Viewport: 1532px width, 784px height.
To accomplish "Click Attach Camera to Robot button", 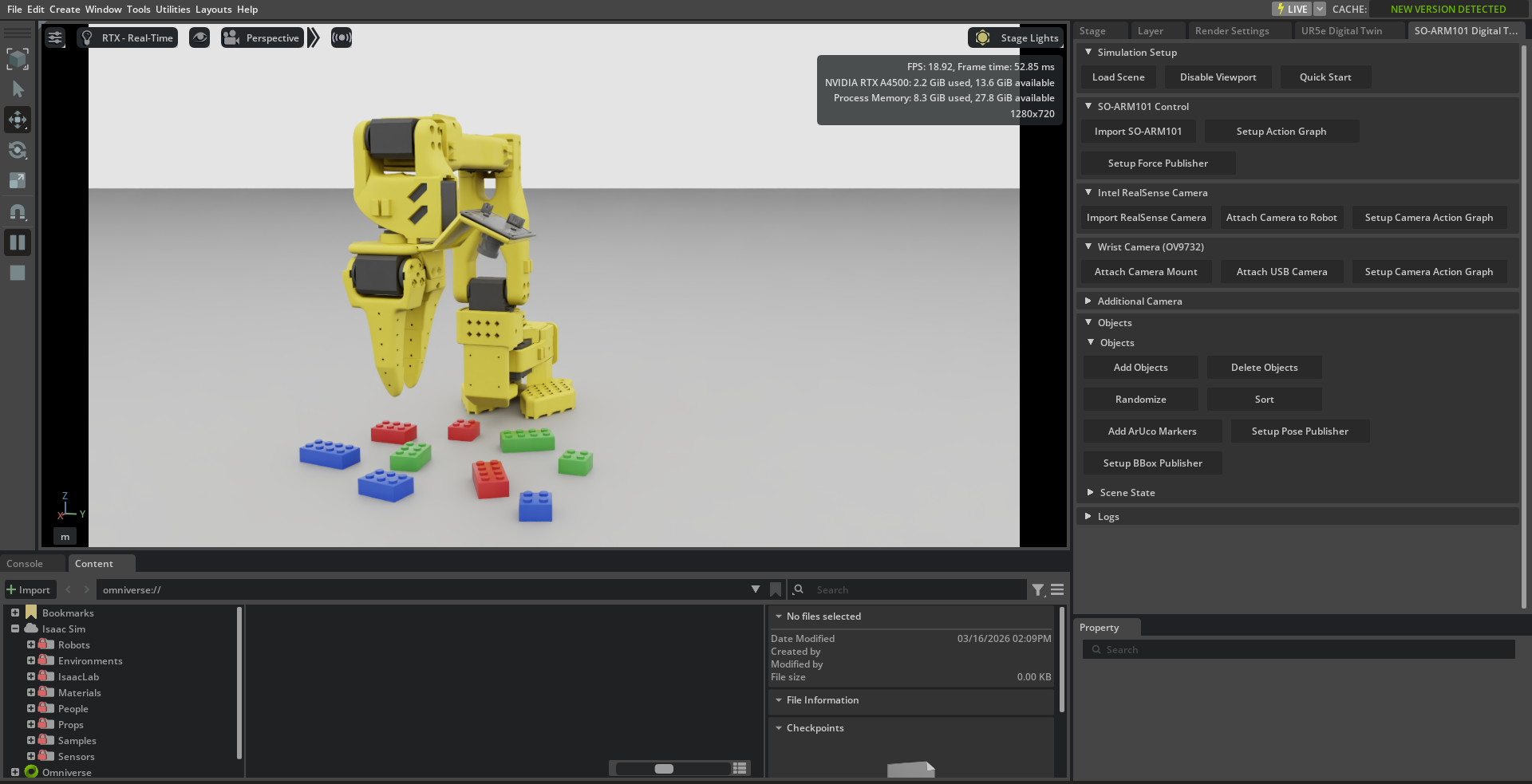I will coord(1281,218).
